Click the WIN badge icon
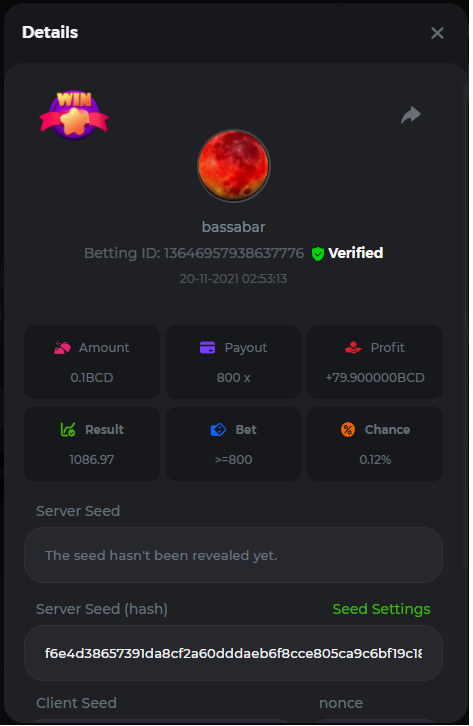Viewport: 473px width, 726px height. [x=74, y=115]
